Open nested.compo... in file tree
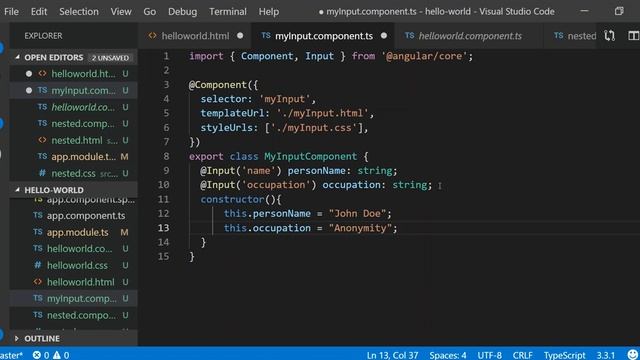The image size is (640, 360). [x=73, y=315]
